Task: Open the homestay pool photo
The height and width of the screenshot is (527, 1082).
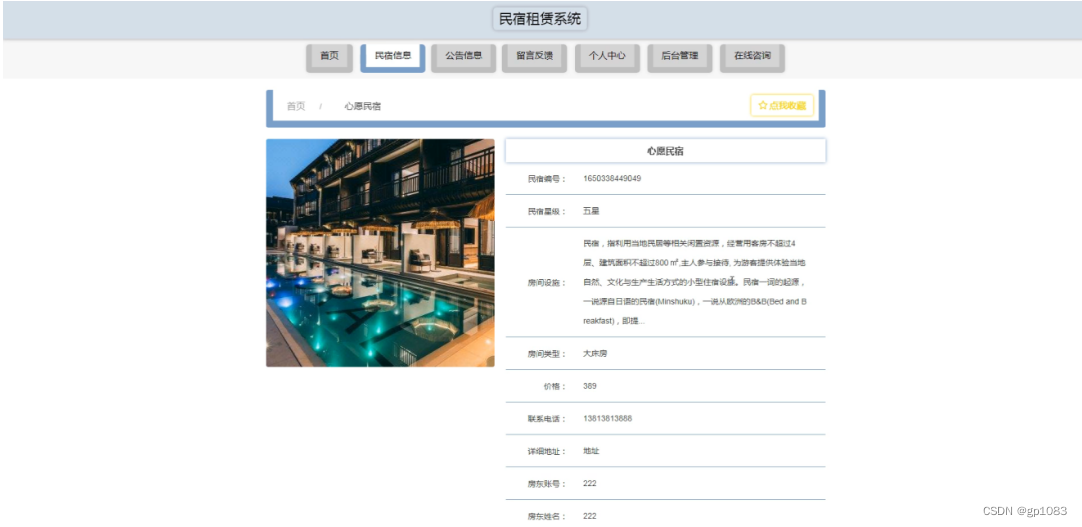Action: click(x=380, y=252)
